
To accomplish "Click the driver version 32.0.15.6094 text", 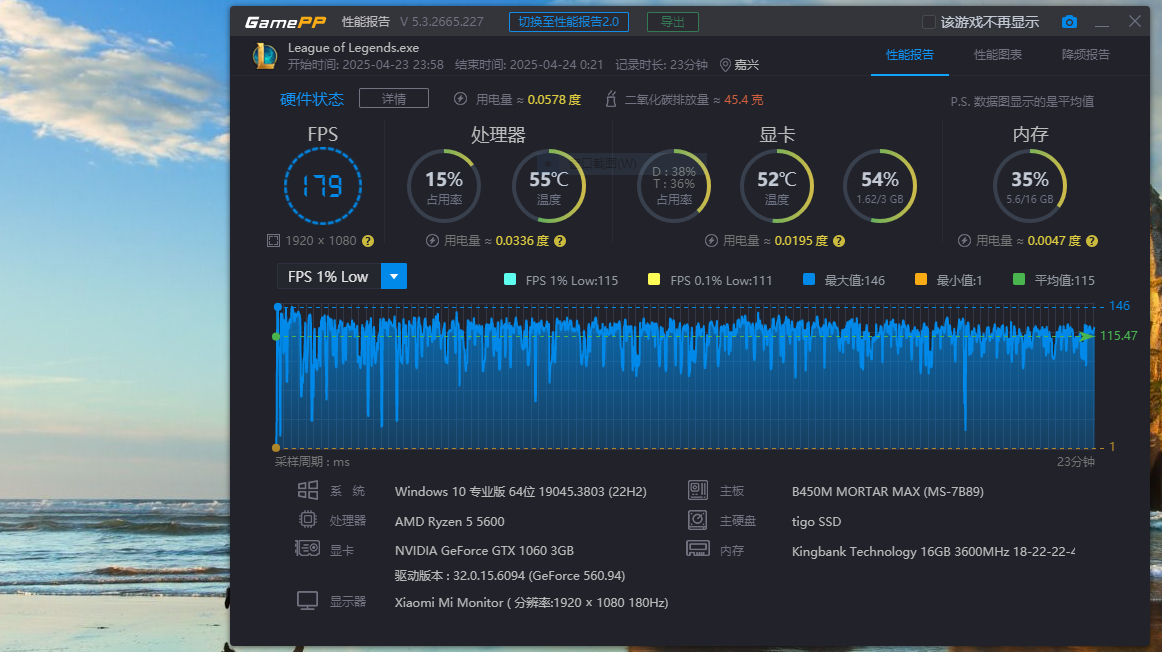I will [510, 576].
